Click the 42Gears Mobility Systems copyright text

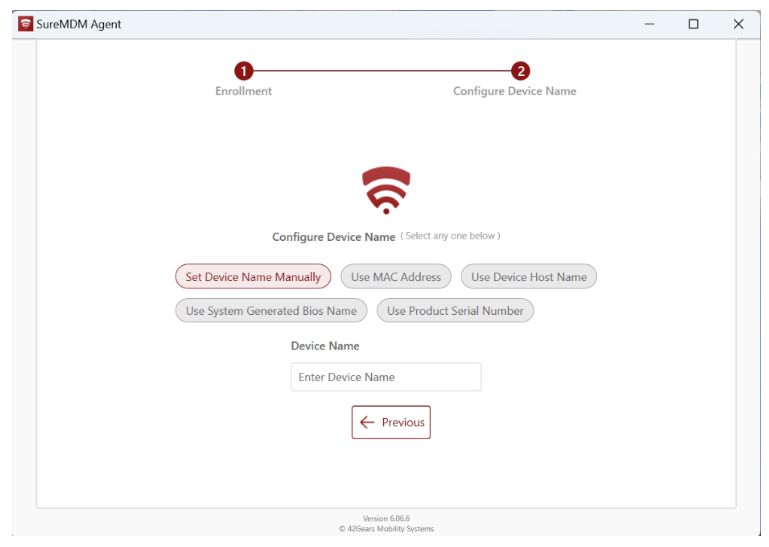pos(386,528)
